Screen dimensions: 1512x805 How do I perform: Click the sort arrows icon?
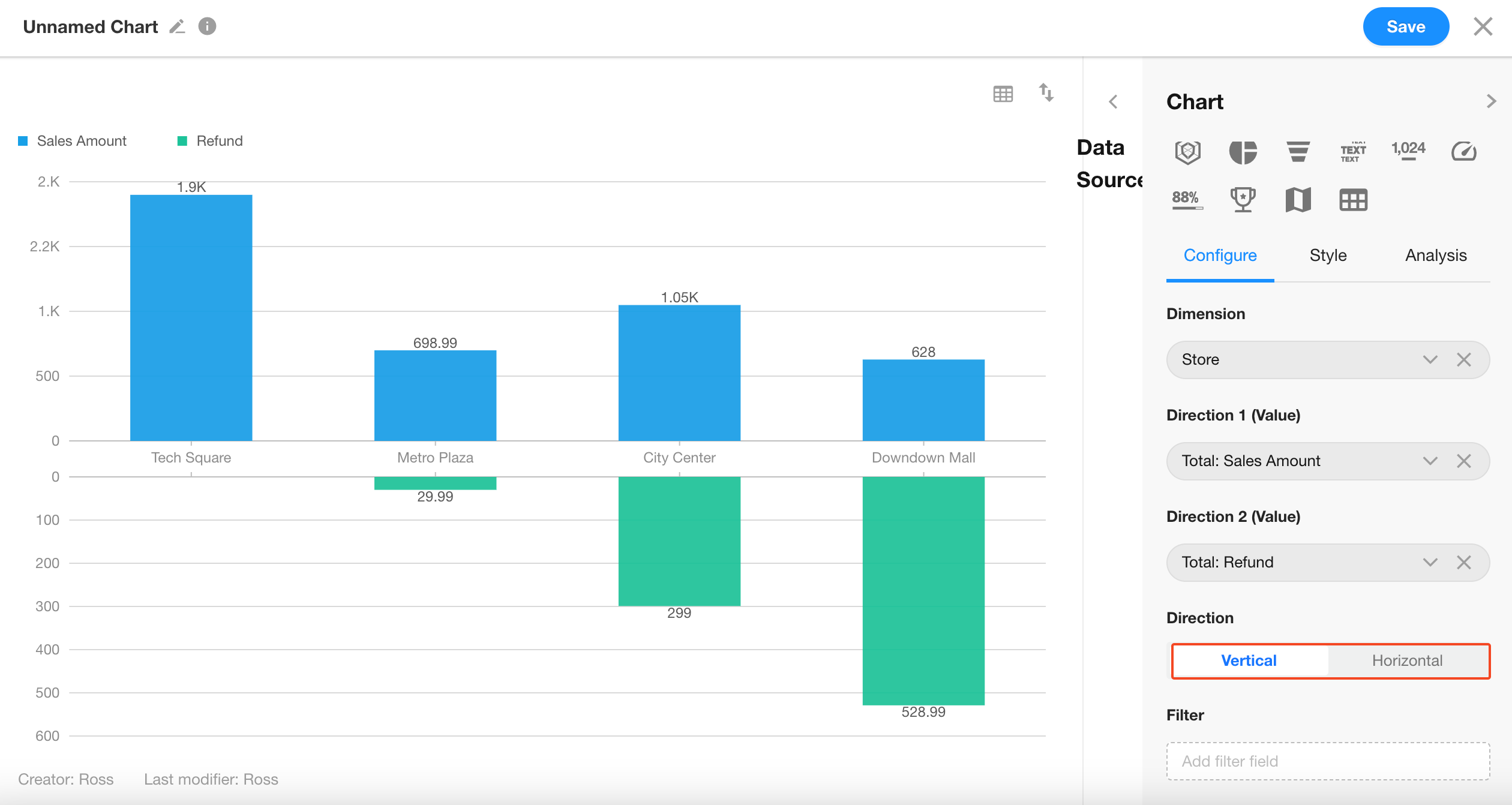click(1046, 92)
